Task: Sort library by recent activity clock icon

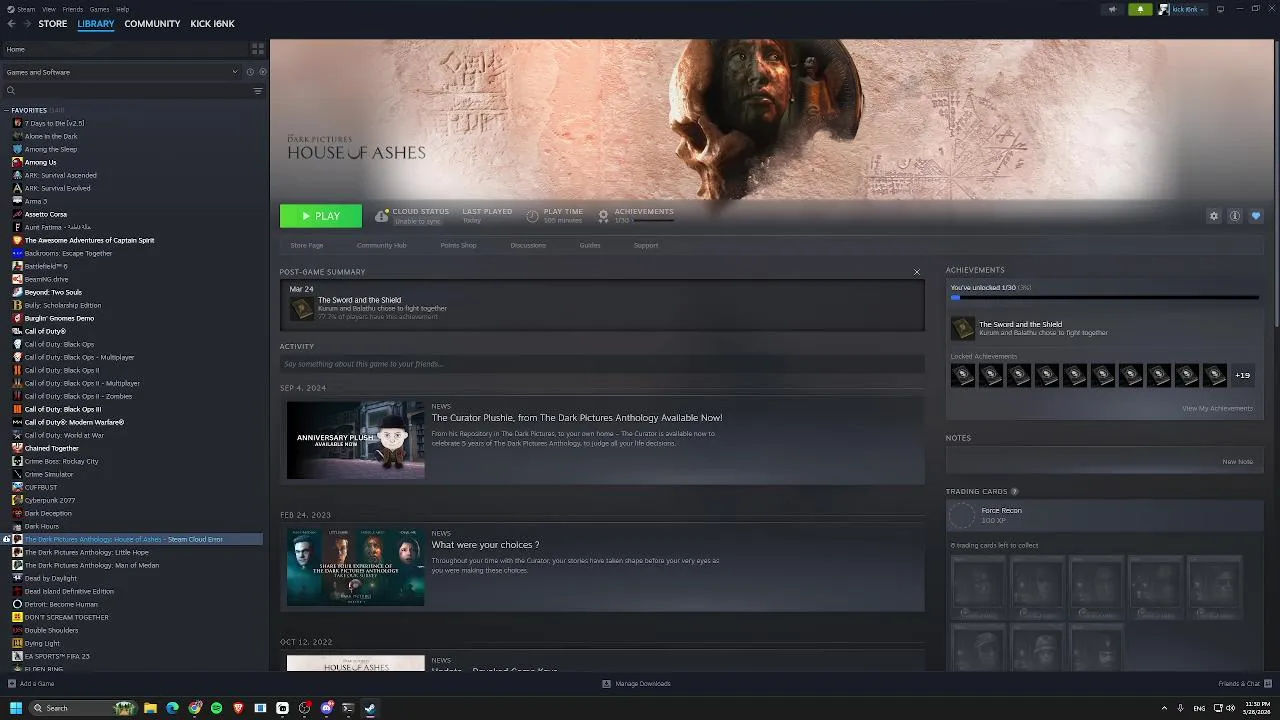Action: point(251,72)
